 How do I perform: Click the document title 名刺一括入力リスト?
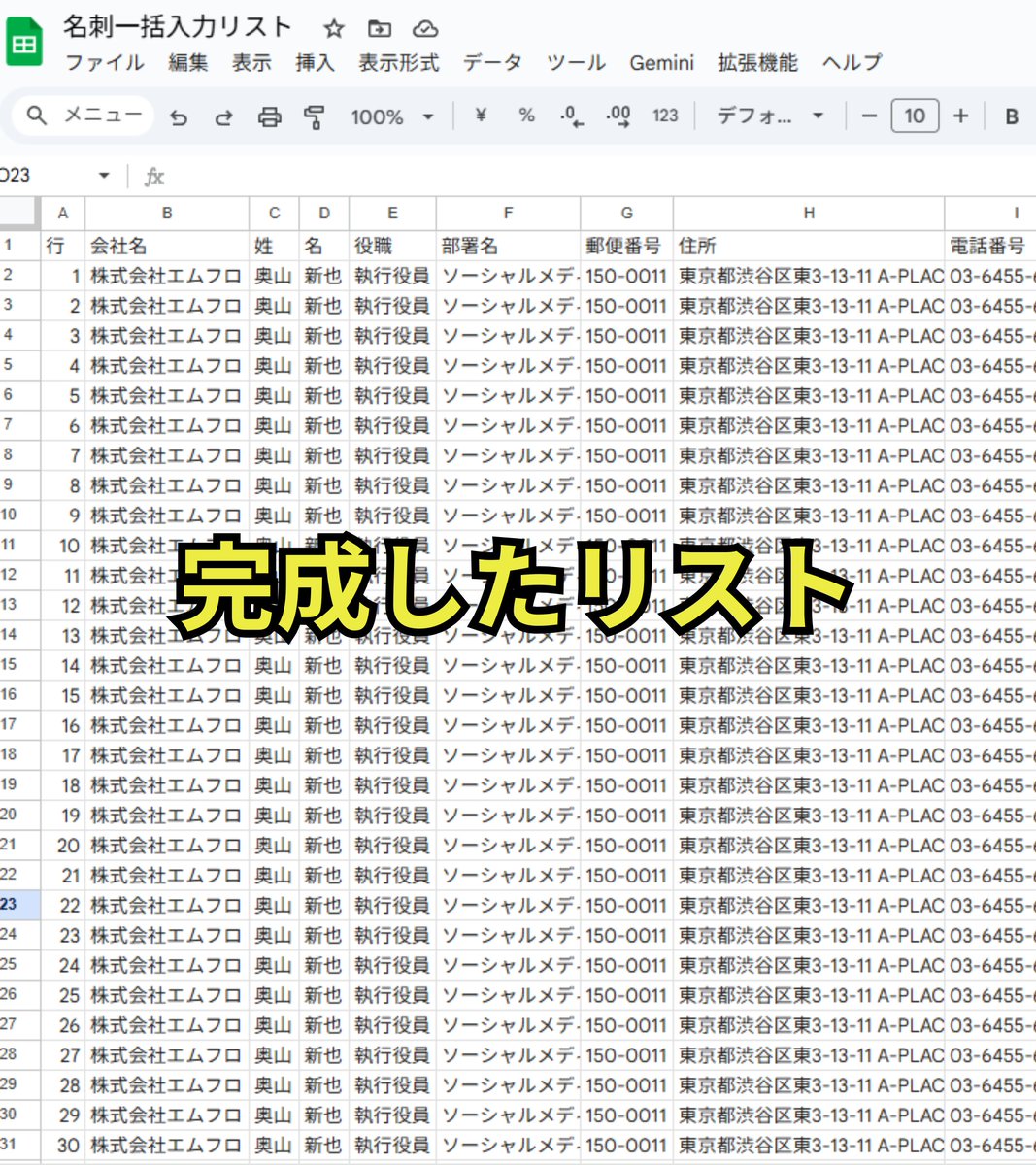[x=178, y=27]
